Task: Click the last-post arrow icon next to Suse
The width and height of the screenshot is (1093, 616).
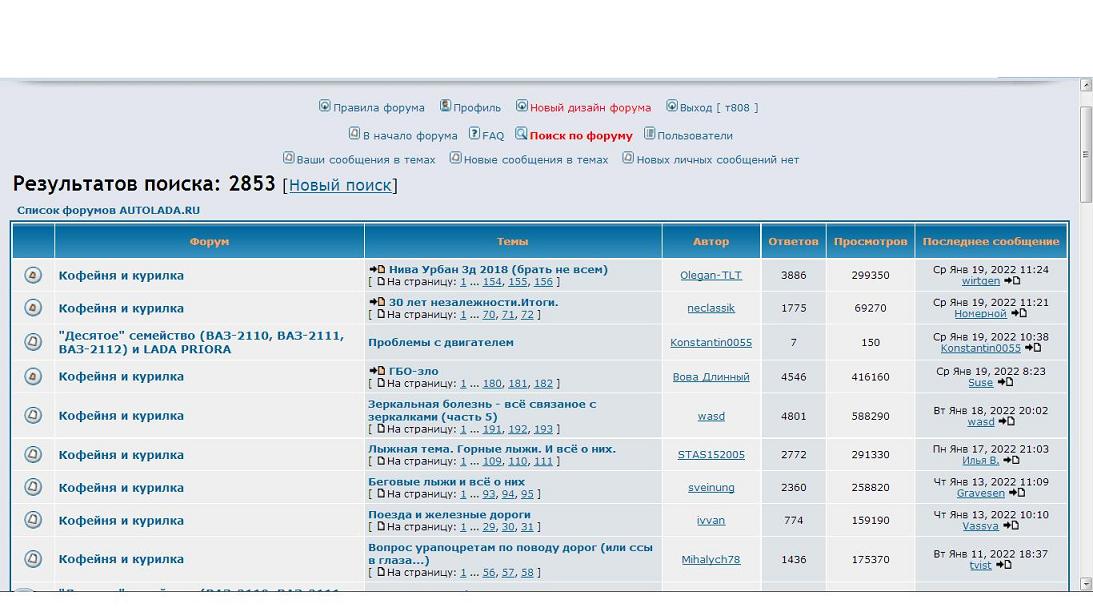Action: tap(1005, 382)
